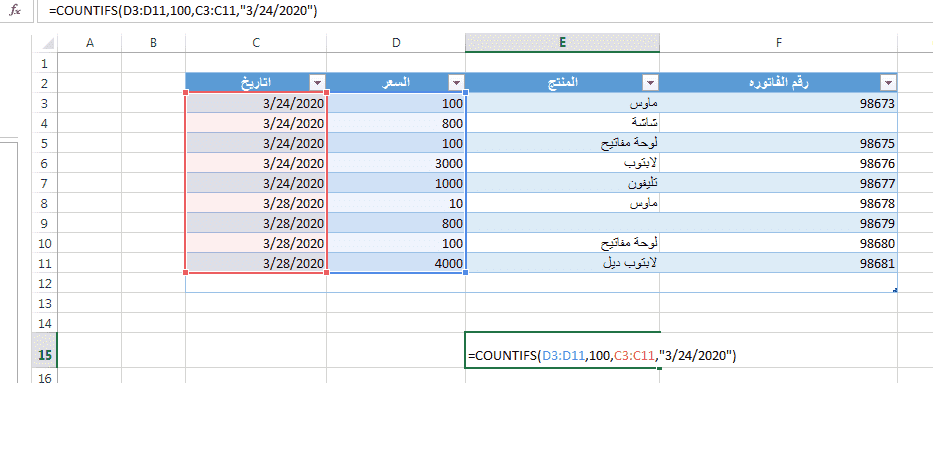The image size is (933, 460).
Task: Click the اتاريخ table header cell
Action: 256,82
